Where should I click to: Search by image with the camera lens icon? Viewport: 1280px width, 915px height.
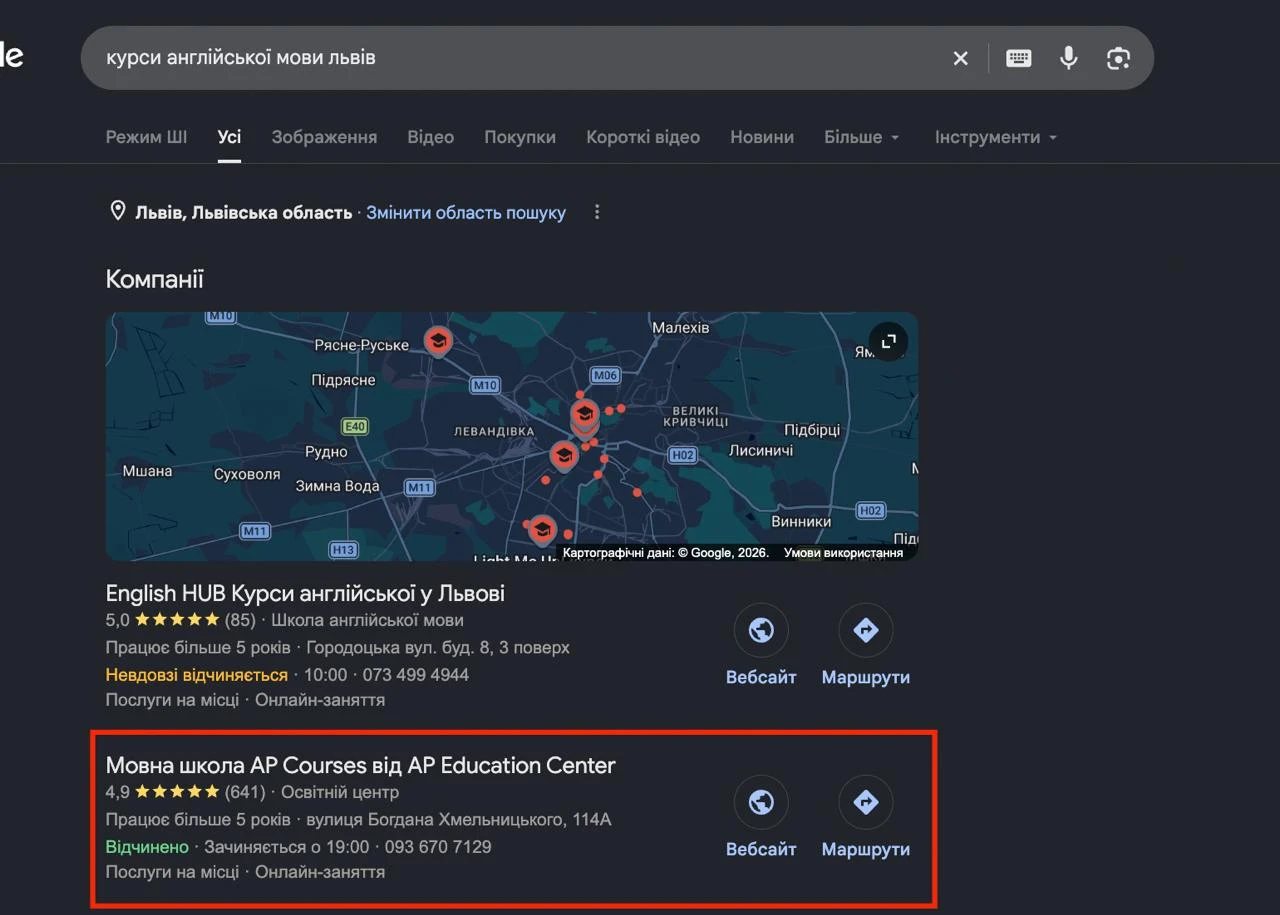[1118, 58]
